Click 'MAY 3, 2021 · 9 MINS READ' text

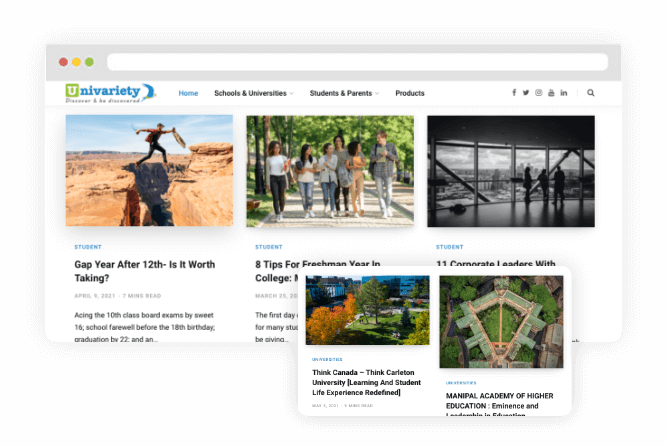pos(342,406)
